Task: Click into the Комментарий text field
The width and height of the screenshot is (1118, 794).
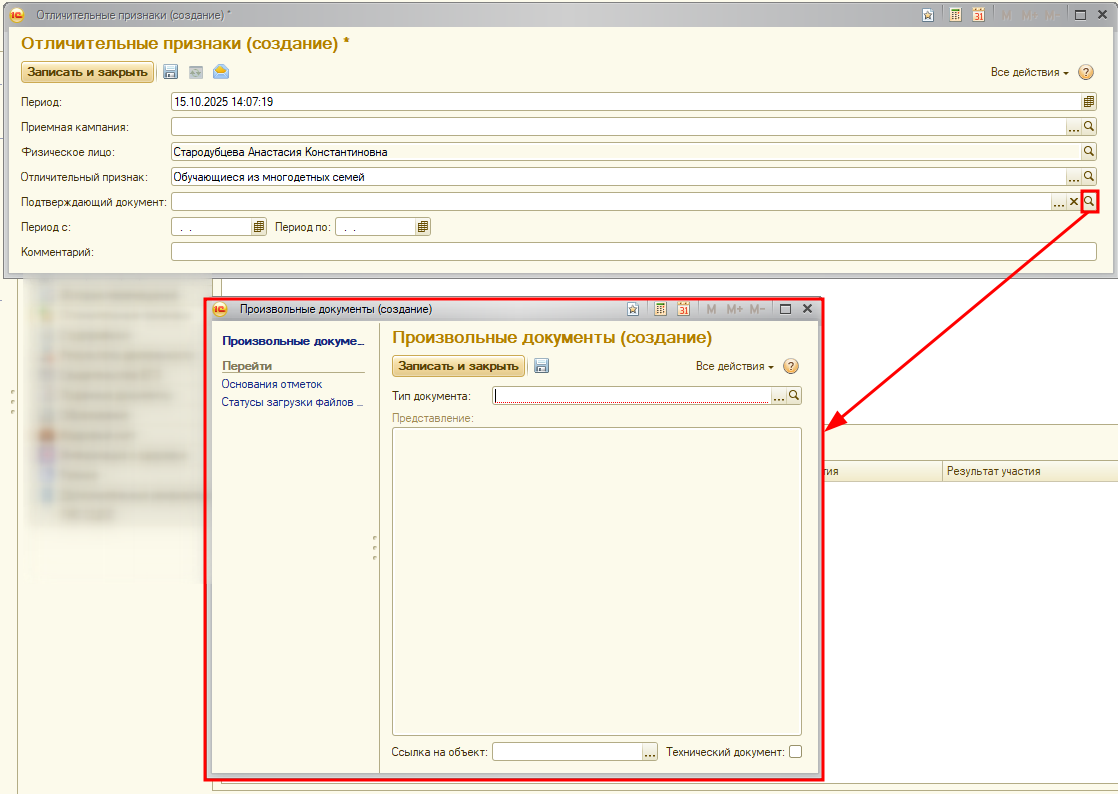Action: 633,252
